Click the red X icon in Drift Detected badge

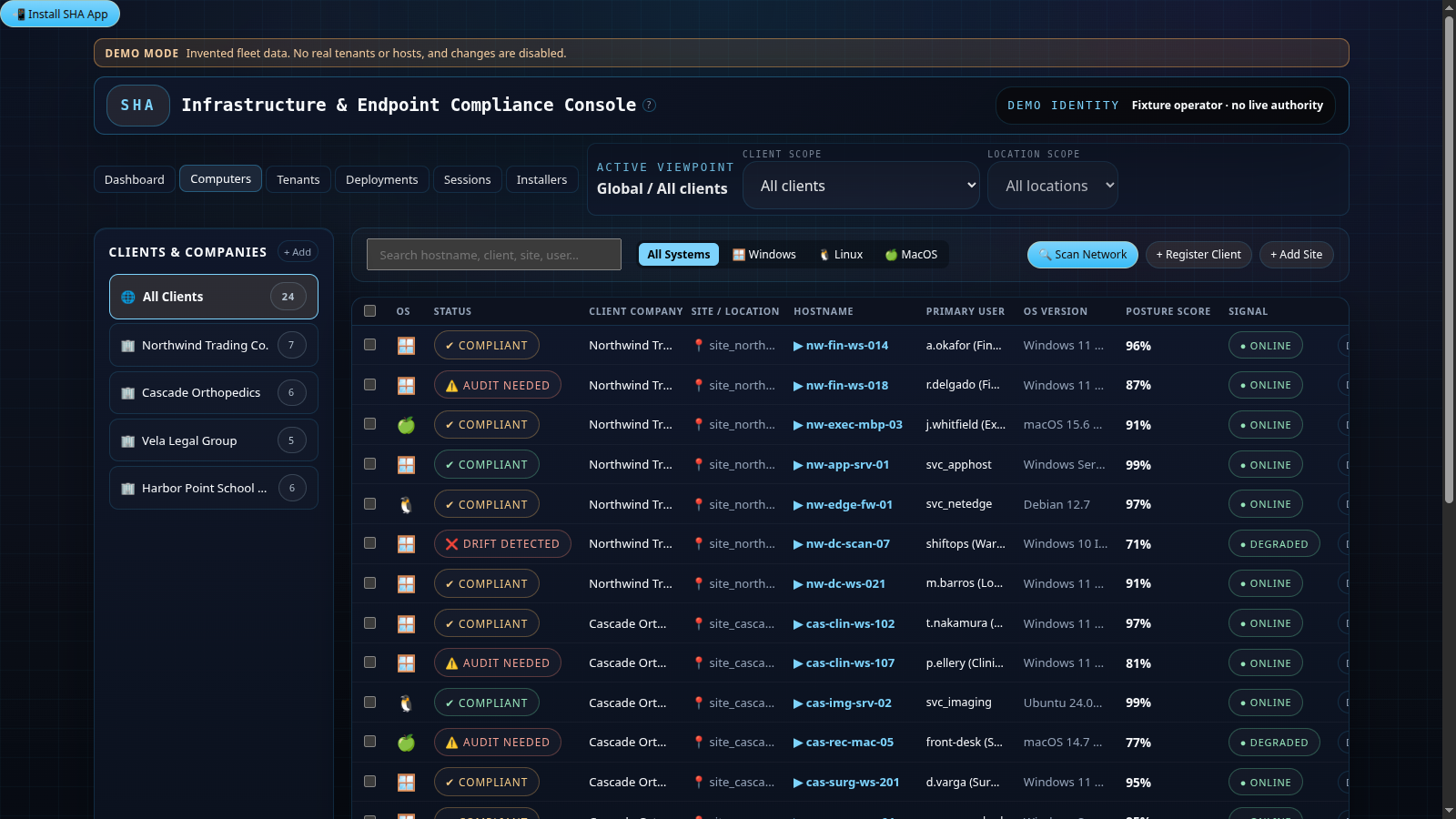coord(451,544)
